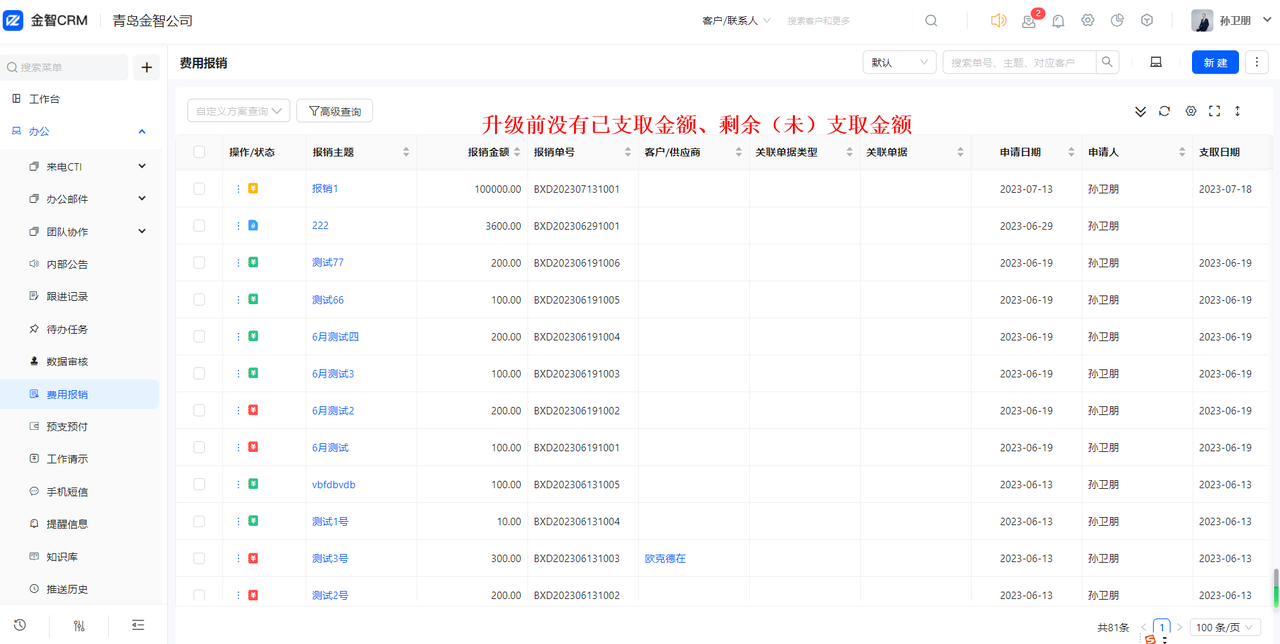Viewport: 1280px width, 644px height.
Task: Open the 默认 view dropdown
Action: (899, 62)
